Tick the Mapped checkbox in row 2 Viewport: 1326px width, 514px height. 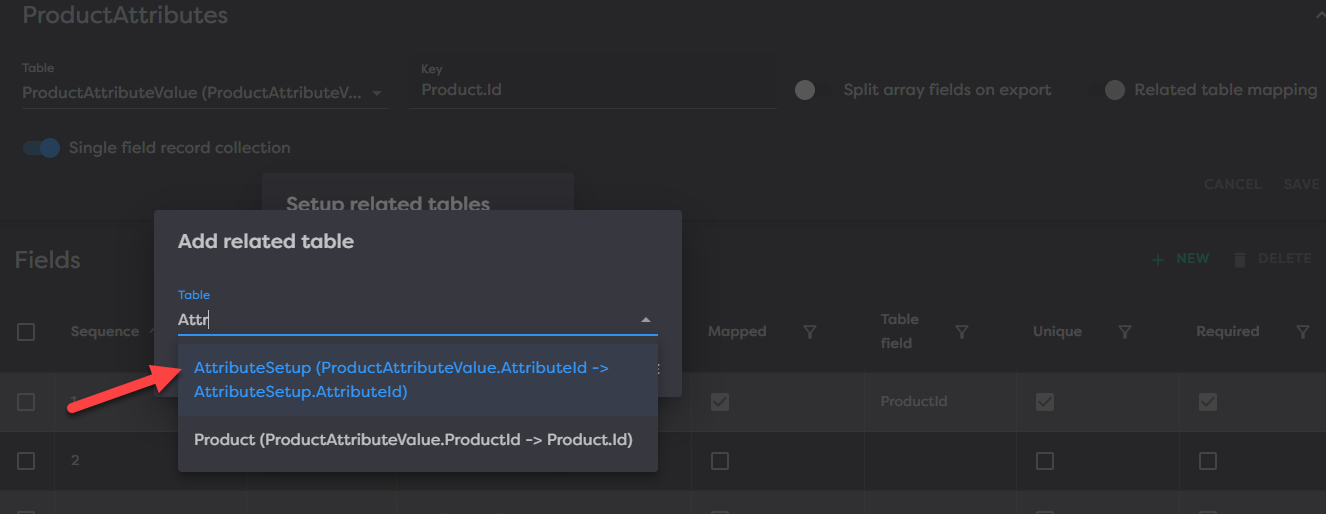point(719,461)
